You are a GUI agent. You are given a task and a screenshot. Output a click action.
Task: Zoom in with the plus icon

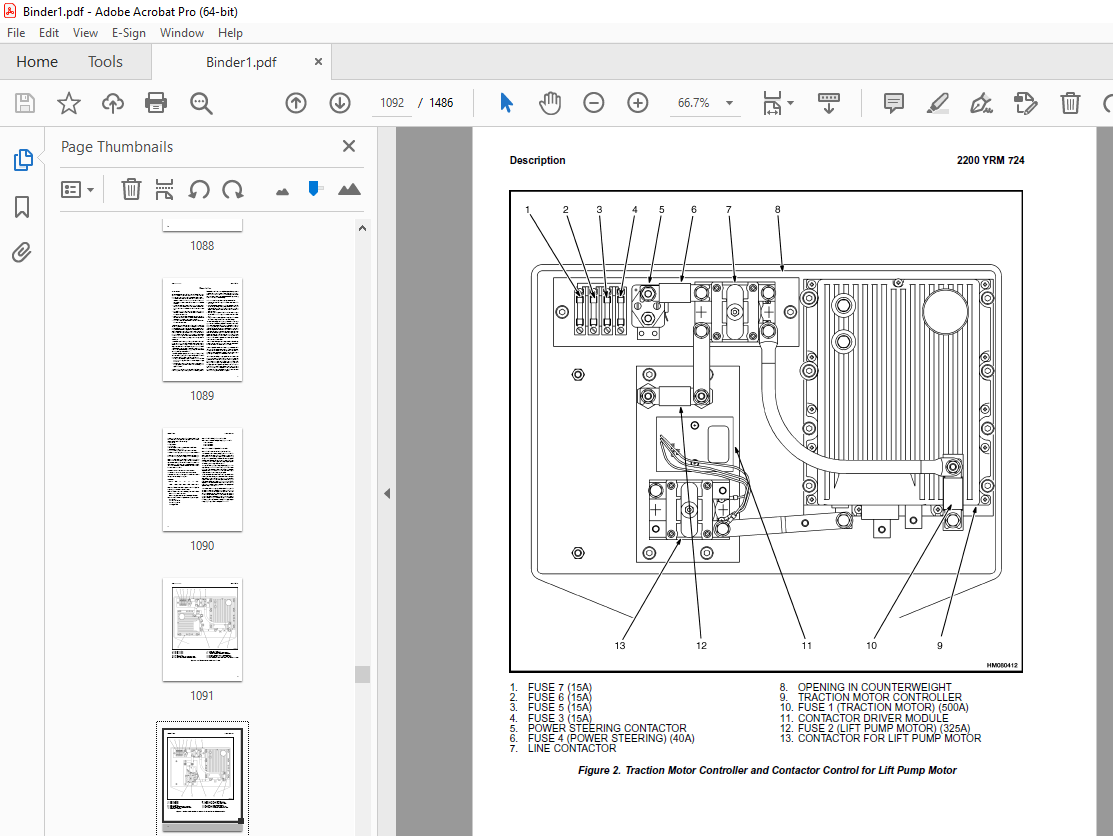pos(637,103)
